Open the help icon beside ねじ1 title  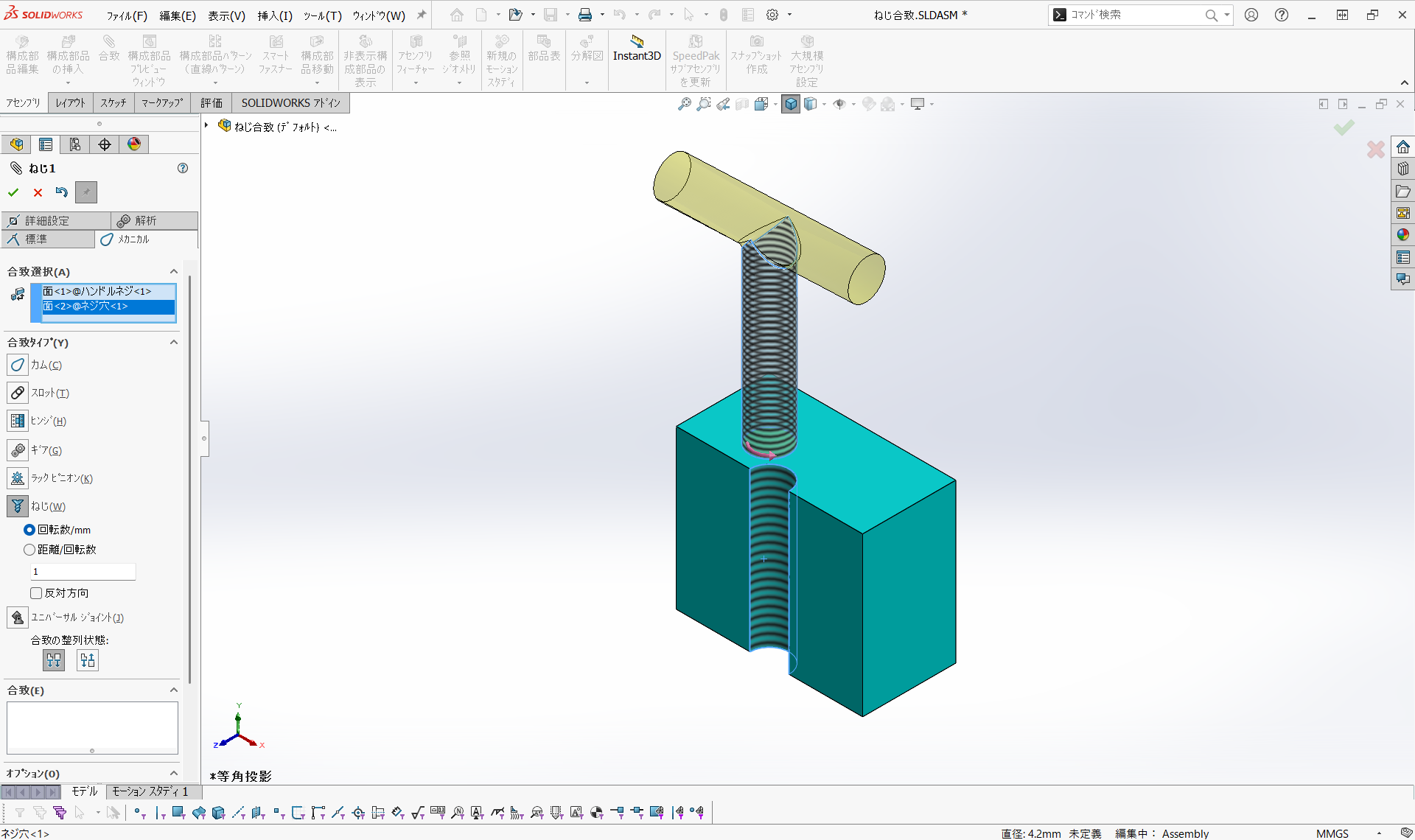pos(183,168)
